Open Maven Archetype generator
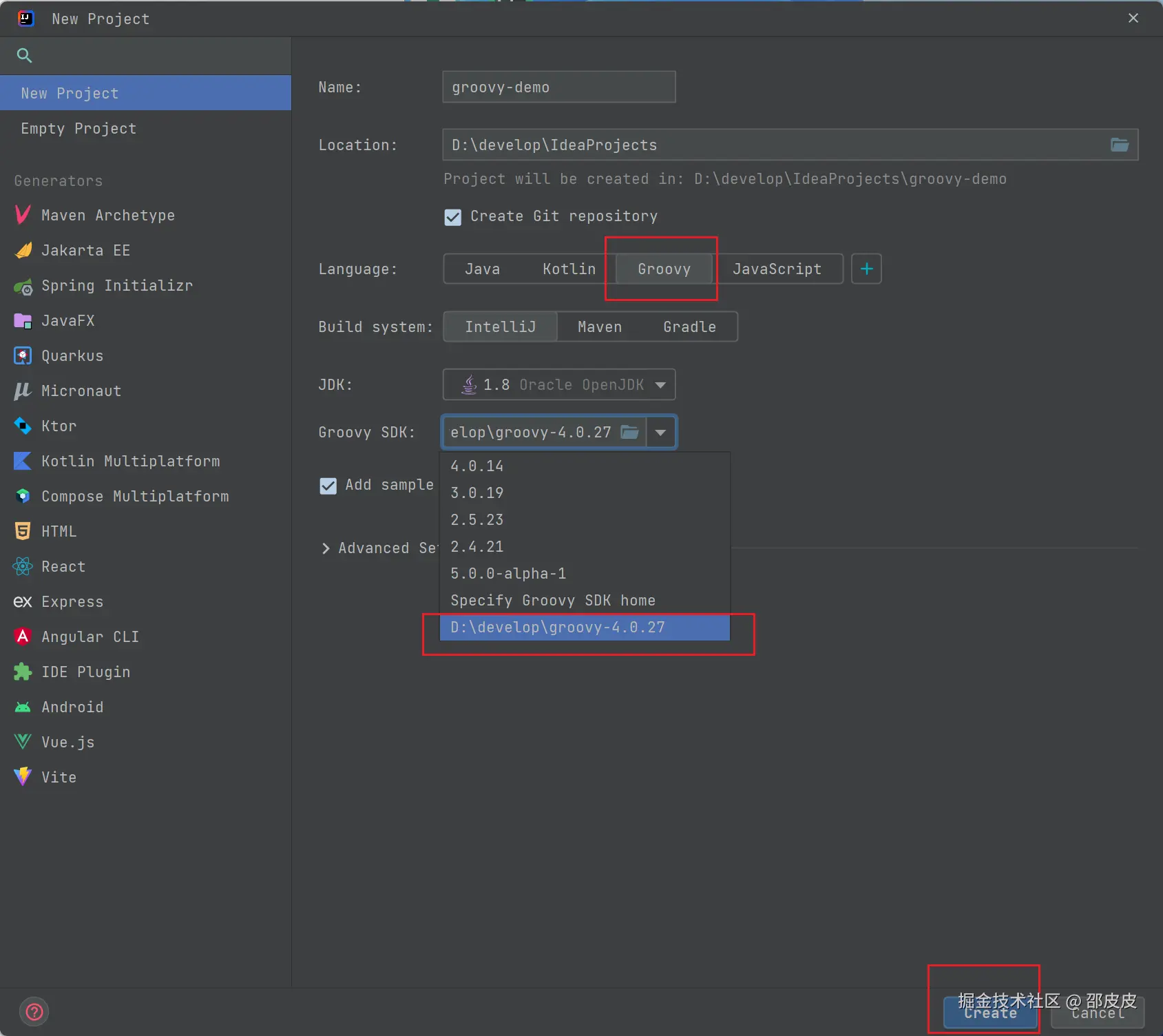 [145, 215]
